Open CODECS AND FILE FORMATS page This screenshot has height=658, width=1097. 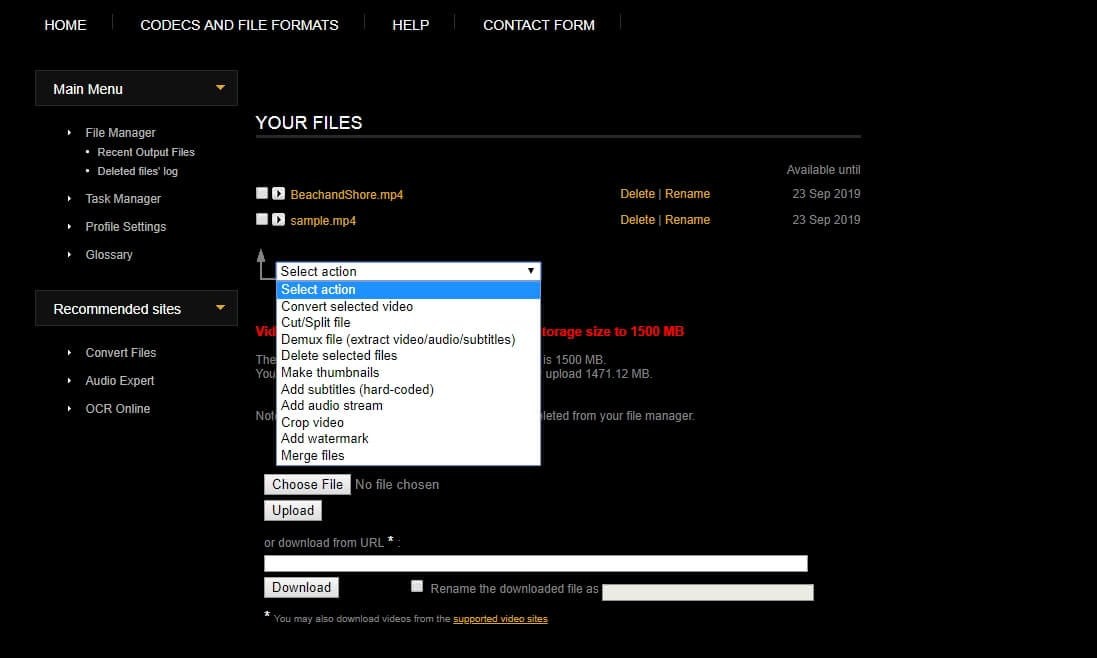(x=239, y=25)
